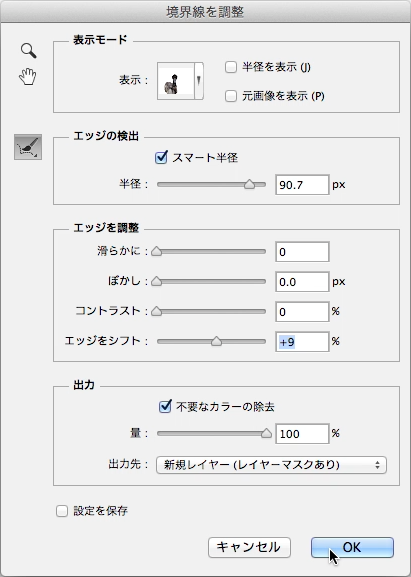The width and height of the screenshot is (411, 577).
Task: Select the Hand pan tool
Action: 28,77
